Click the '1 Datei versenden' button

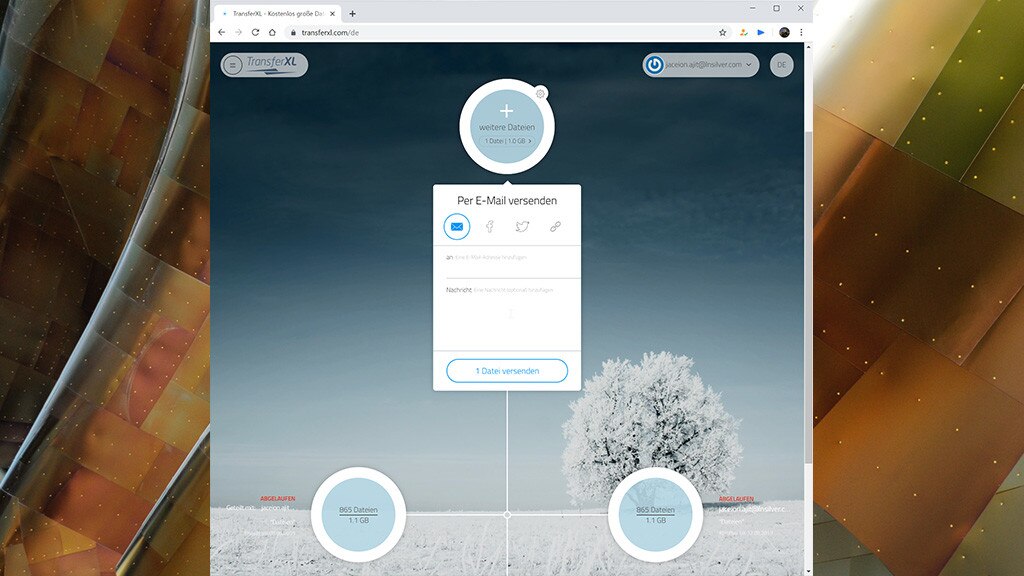pyautogui.click(x=507, y=370)
